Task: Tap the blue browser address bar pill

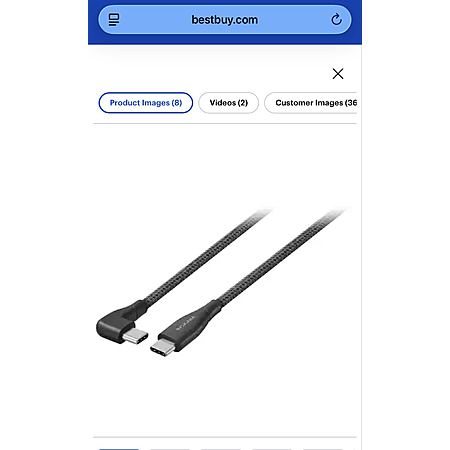Action: click(x=225, y=20)
